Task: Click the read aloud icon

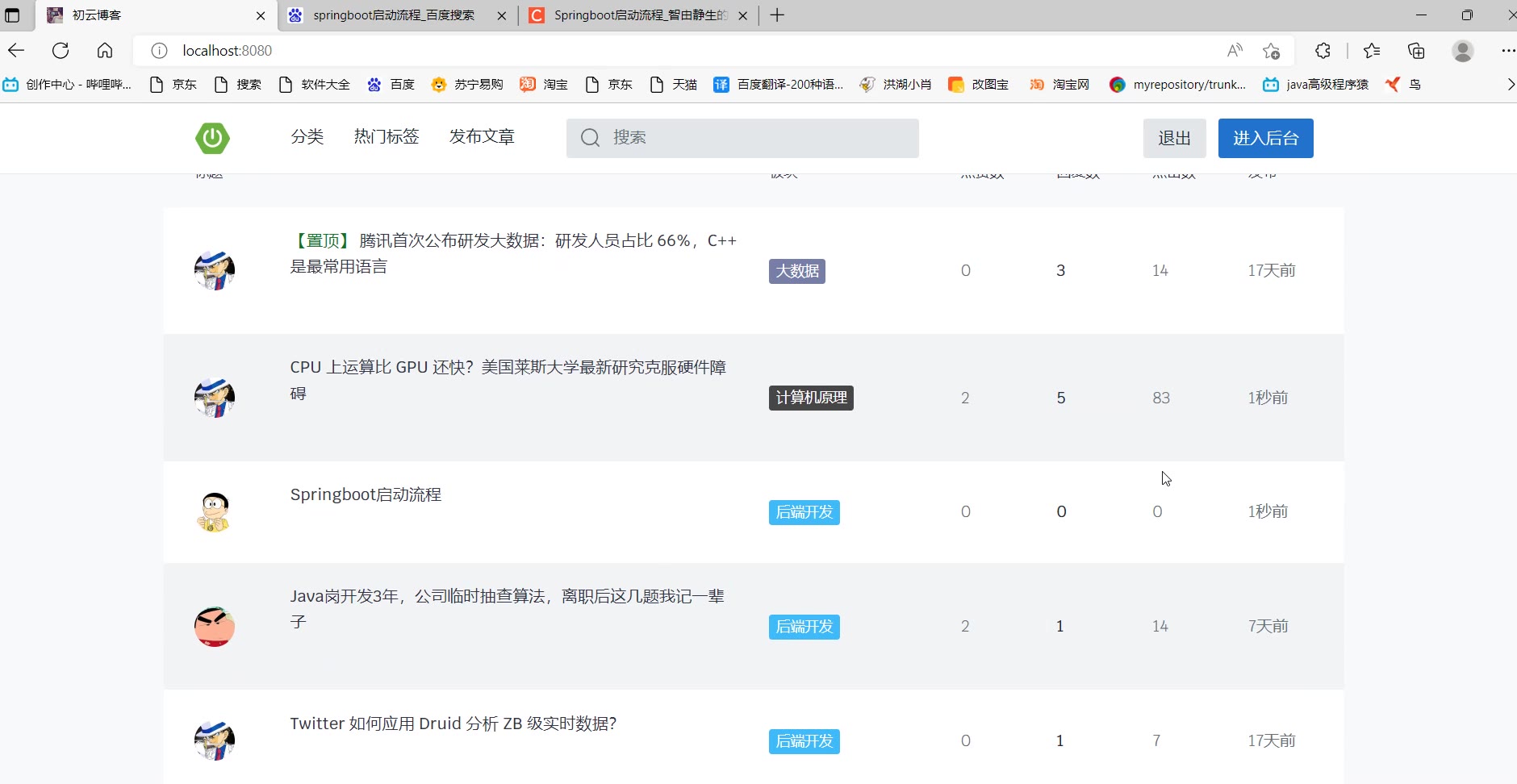Action: (x=1235, y=51)
